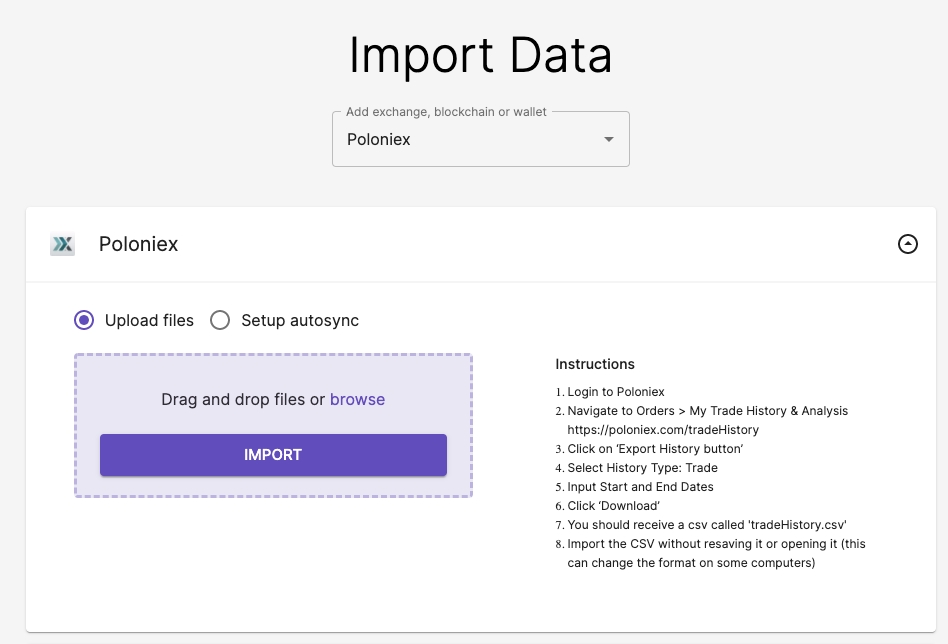
Task: Click the 'Export History button' instruction step
Action: 655,449
